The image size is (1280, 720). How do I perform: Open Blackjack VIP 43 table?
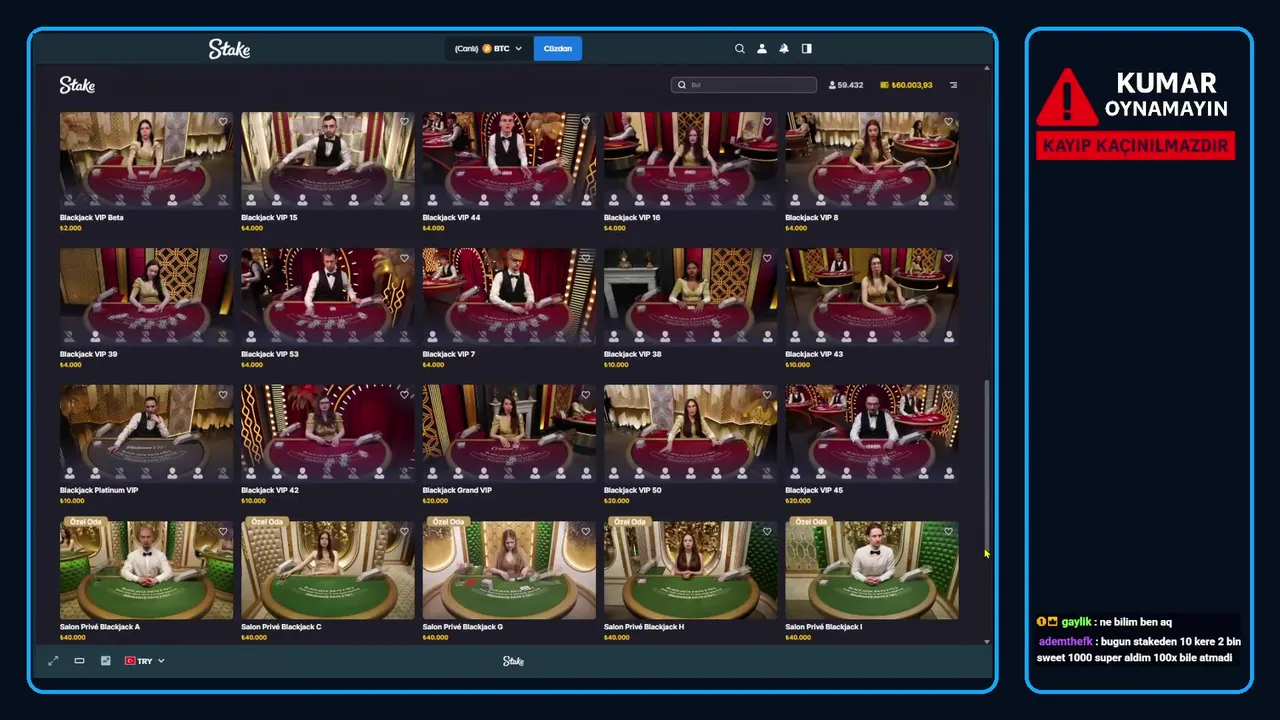click(x=871, y=296)
